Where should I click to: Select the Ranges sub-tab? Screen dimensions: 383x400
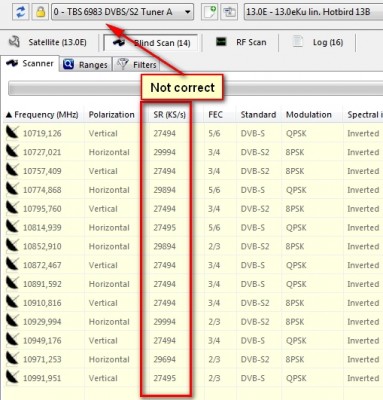85,64
